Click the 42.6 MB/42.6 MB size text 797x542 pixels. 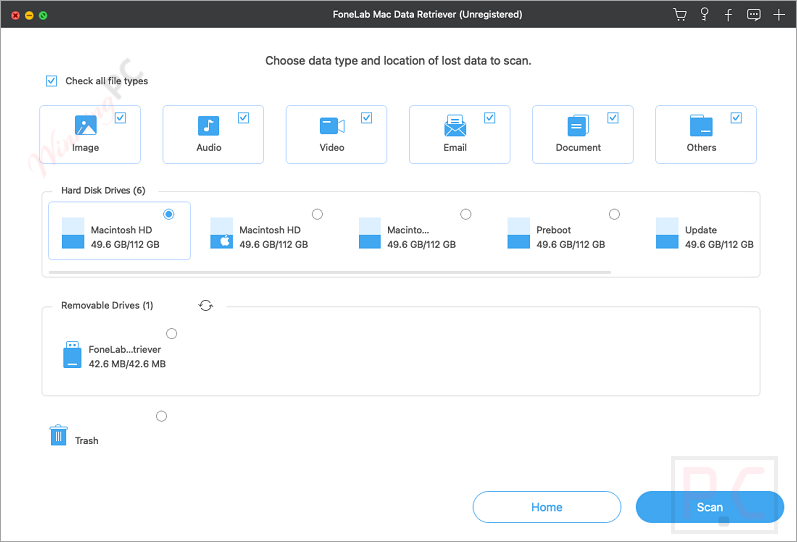[x=127, y=364]
